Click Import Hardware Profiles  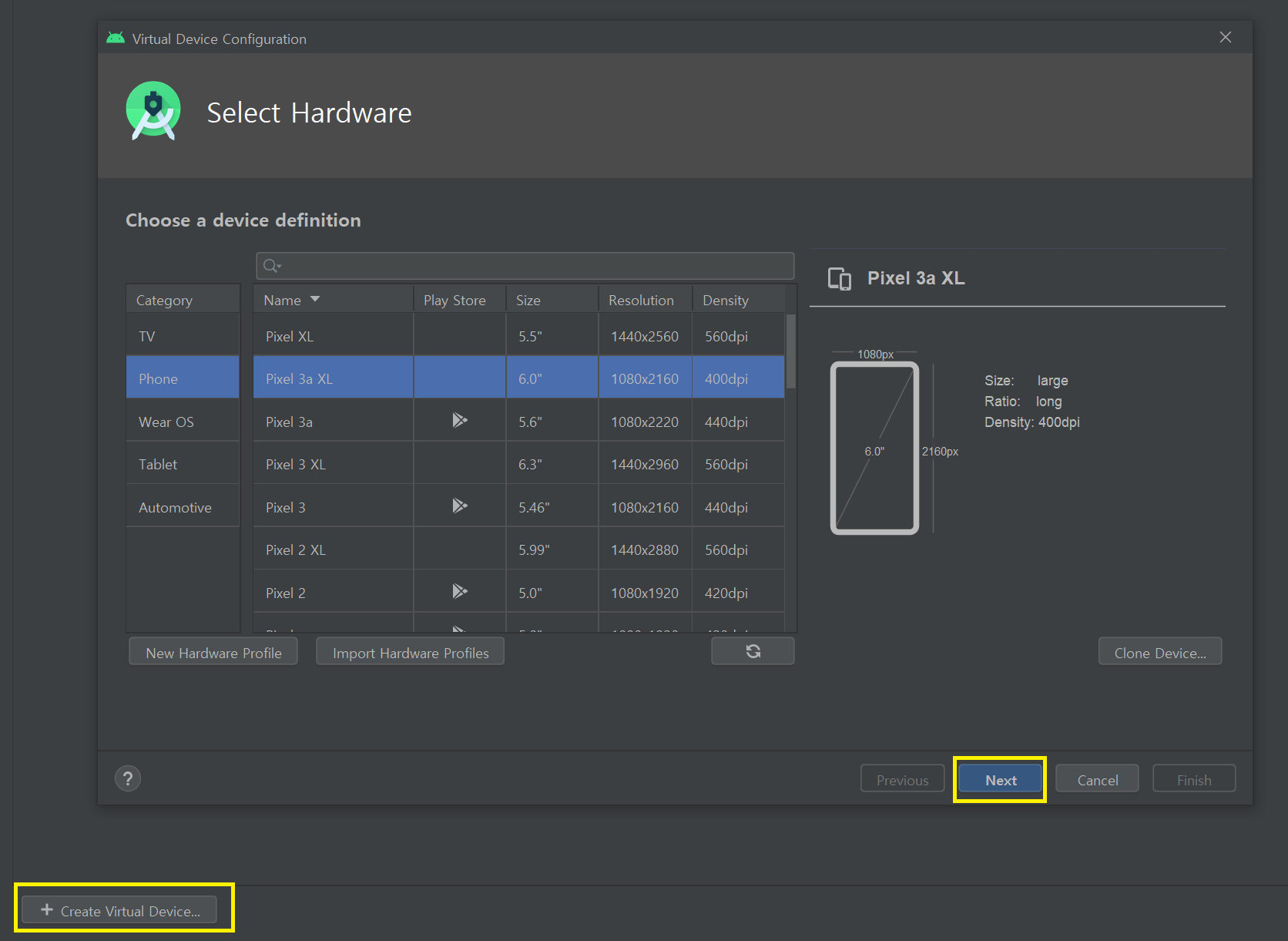coord(410,653)
